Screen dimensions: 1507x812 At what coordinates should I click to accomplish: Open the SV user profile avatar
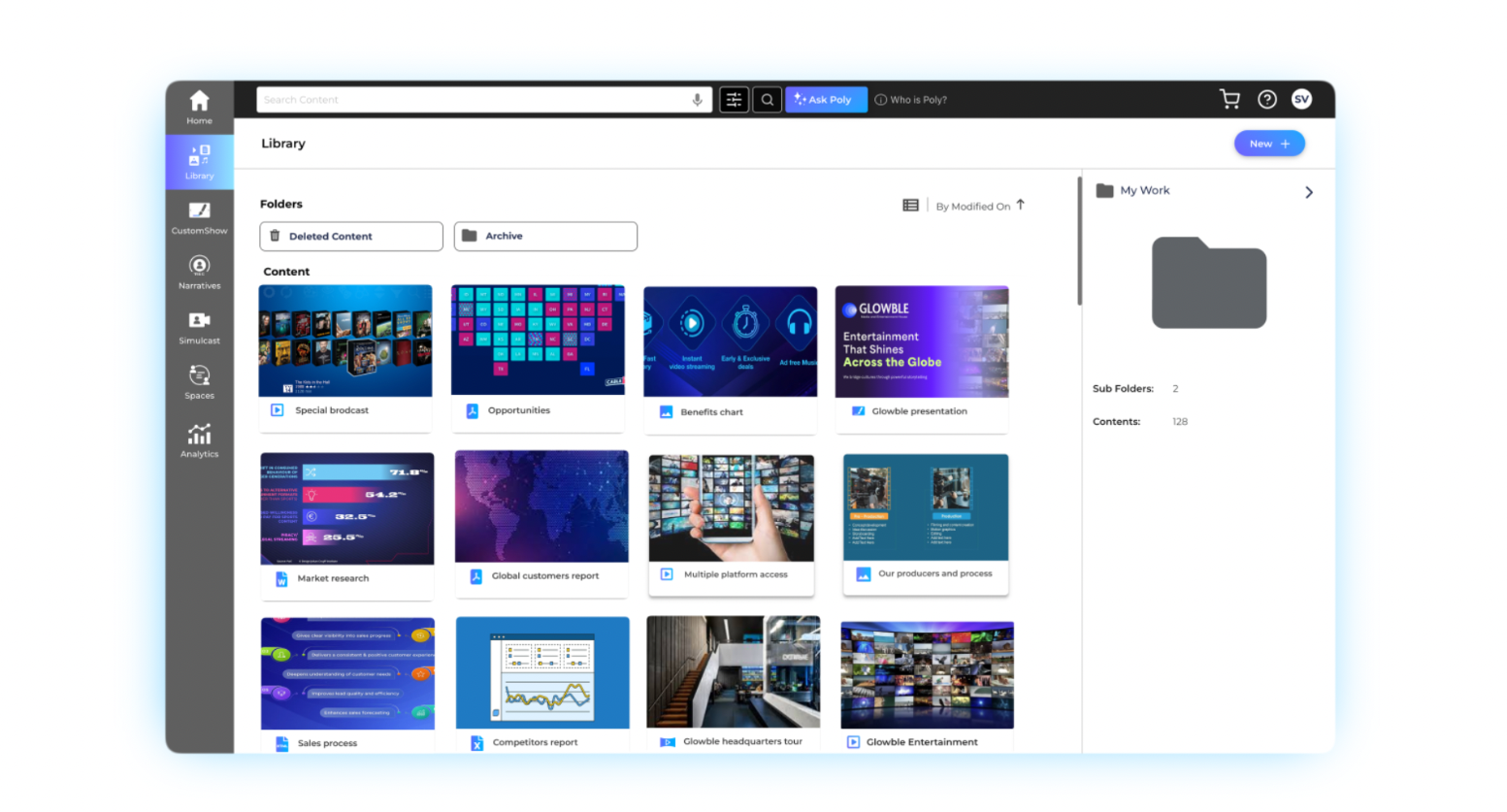point(1301,99)
